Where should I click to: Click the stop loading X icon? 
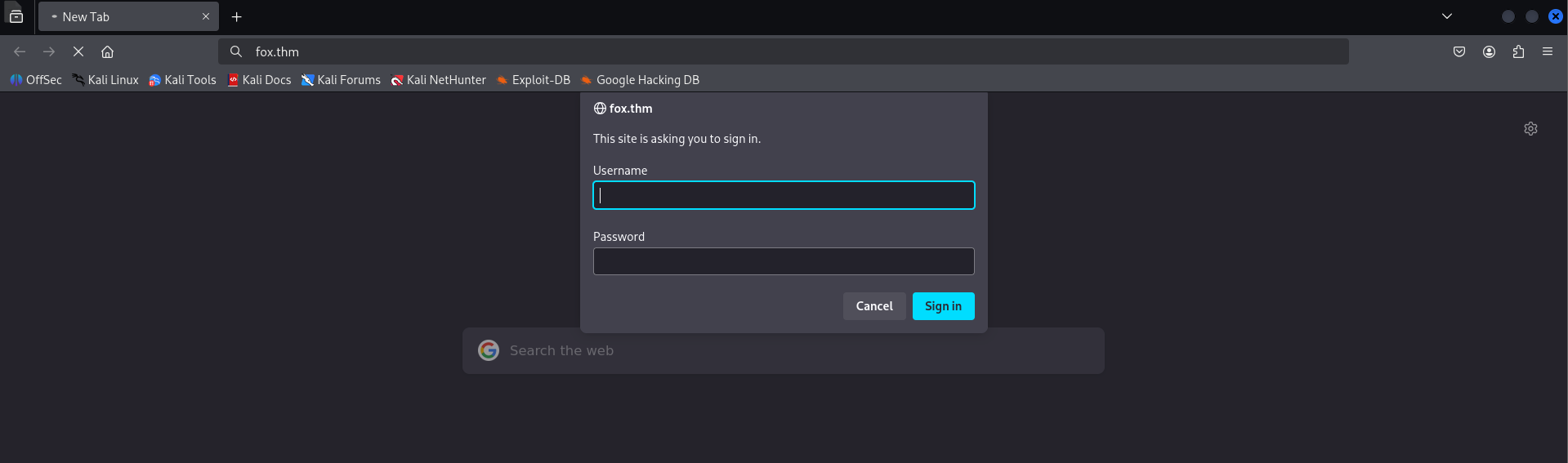78,51
